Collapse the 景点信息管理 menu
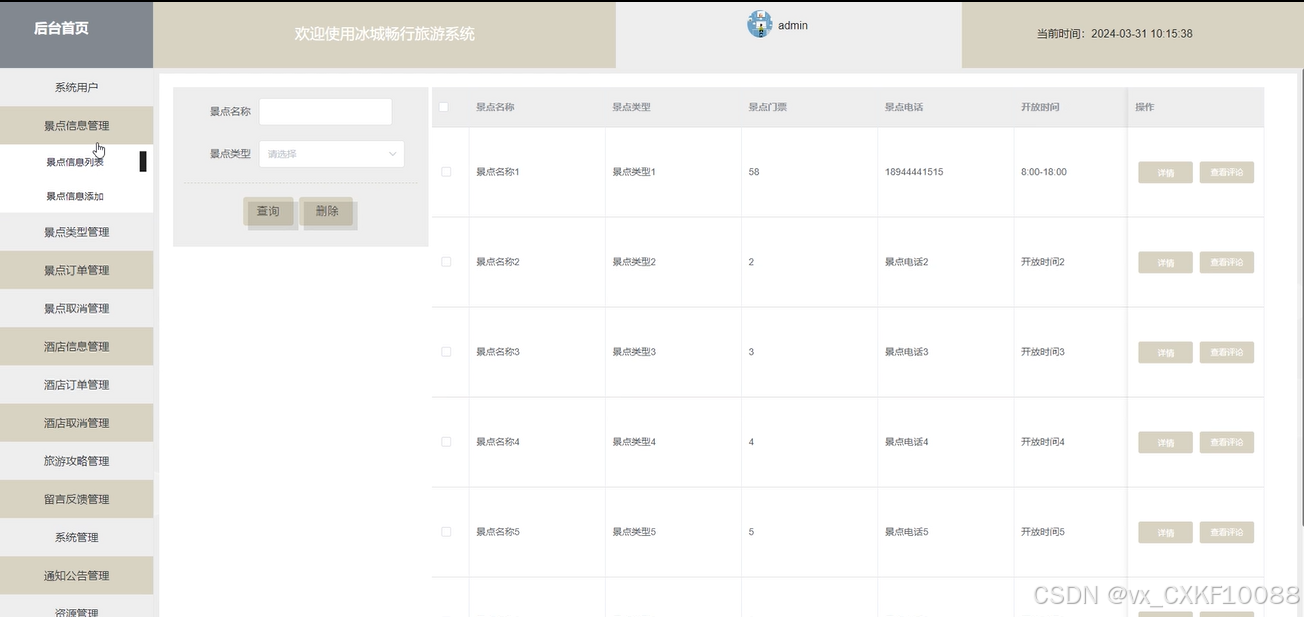1304x617 pixels. (x=77, y=126)
